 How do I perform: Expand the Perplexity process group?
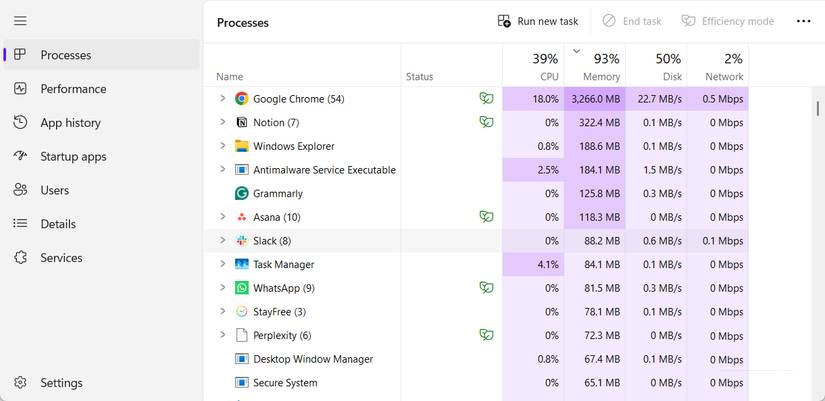point(223,335)
